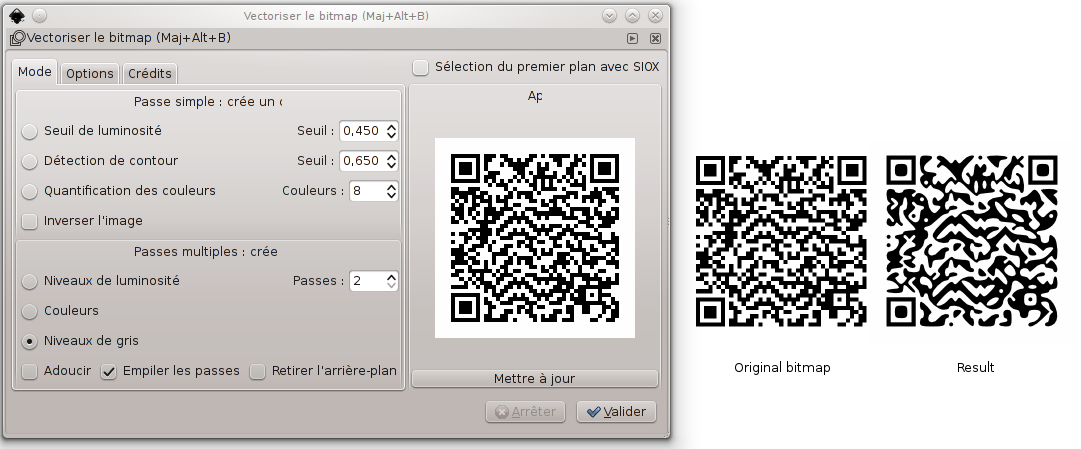The image size is (1081, 449).
Task: Adjust the contour Seuil stepper arrows
Action: pyautogui.click(x=392, y=161)
